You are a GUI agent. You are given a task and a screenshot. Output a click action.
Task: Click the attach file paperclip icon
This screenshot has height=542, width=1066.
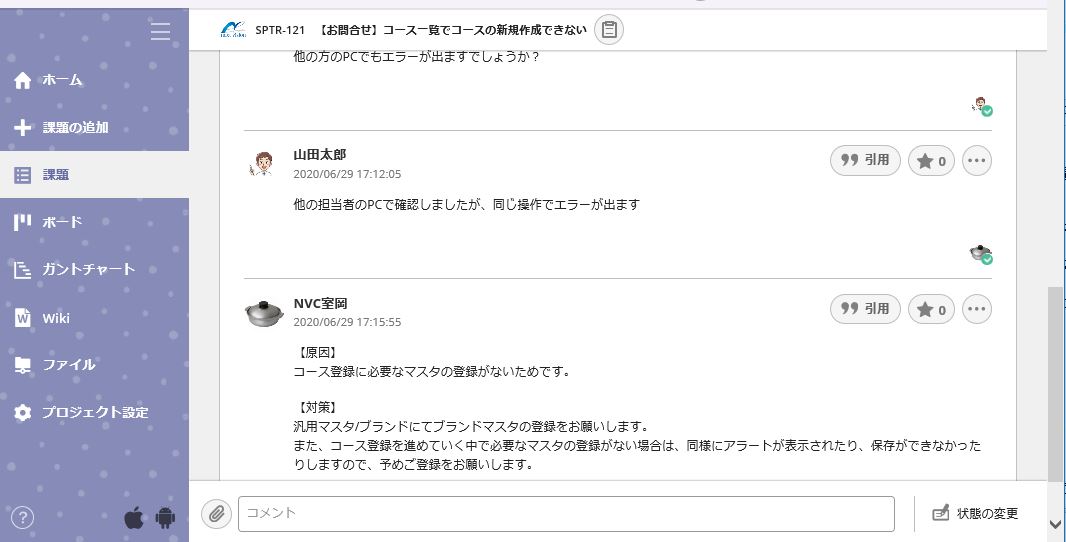point(216,513)
